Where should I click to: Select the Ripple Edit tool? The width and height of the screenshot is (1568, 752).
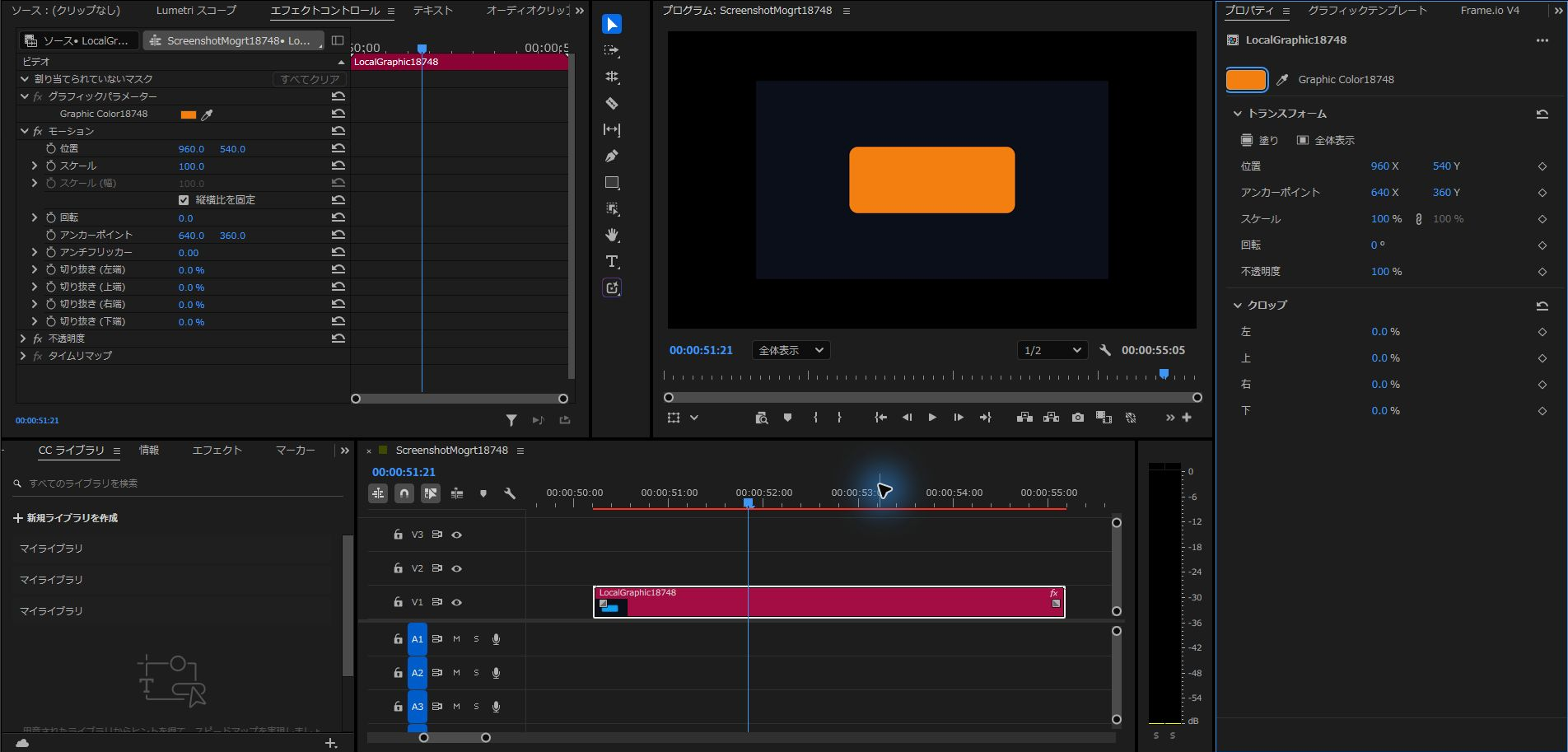(x=612, y=77)
